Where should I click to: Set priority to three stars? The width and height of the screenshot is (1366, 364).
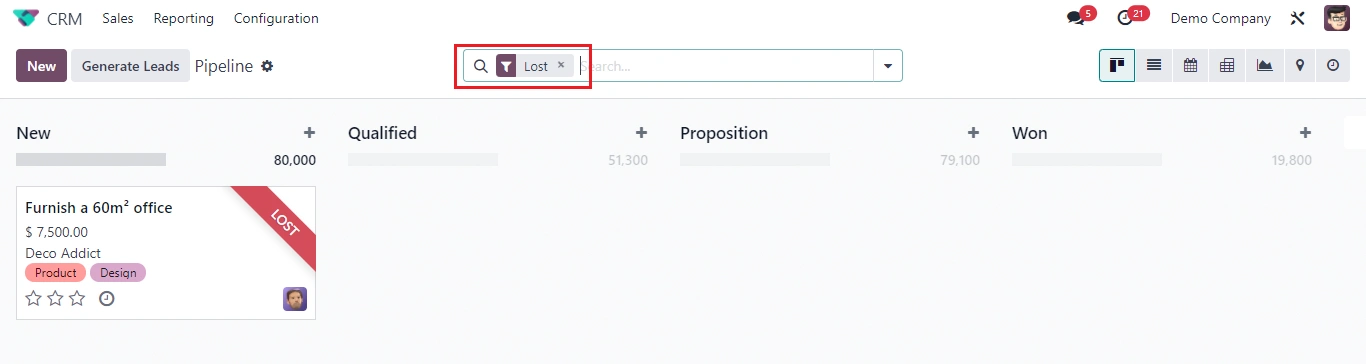point(77,298)
